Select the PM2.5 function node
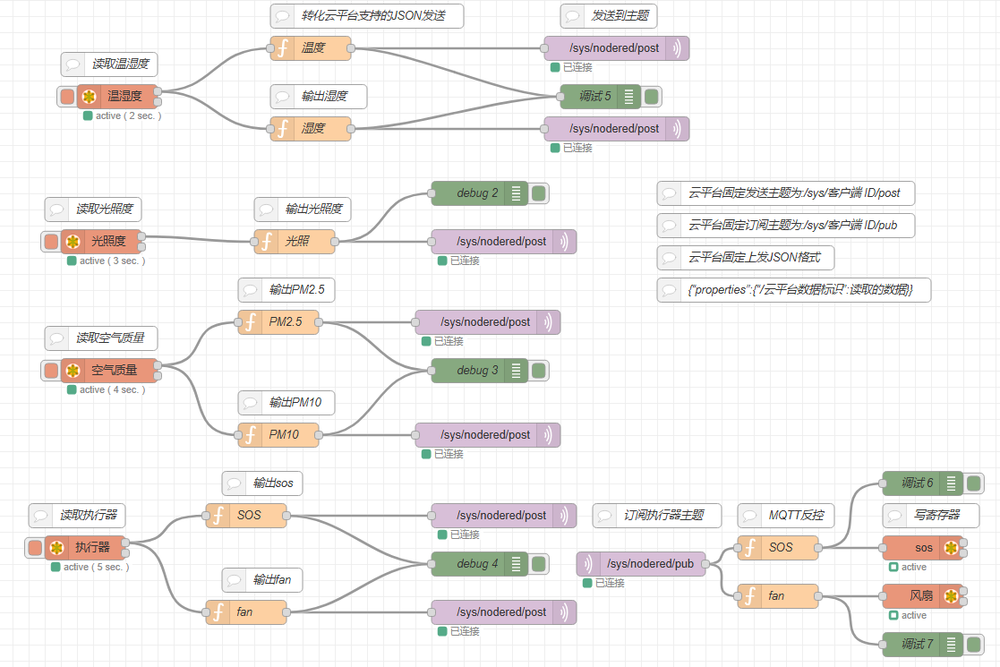 click(283, 322)
